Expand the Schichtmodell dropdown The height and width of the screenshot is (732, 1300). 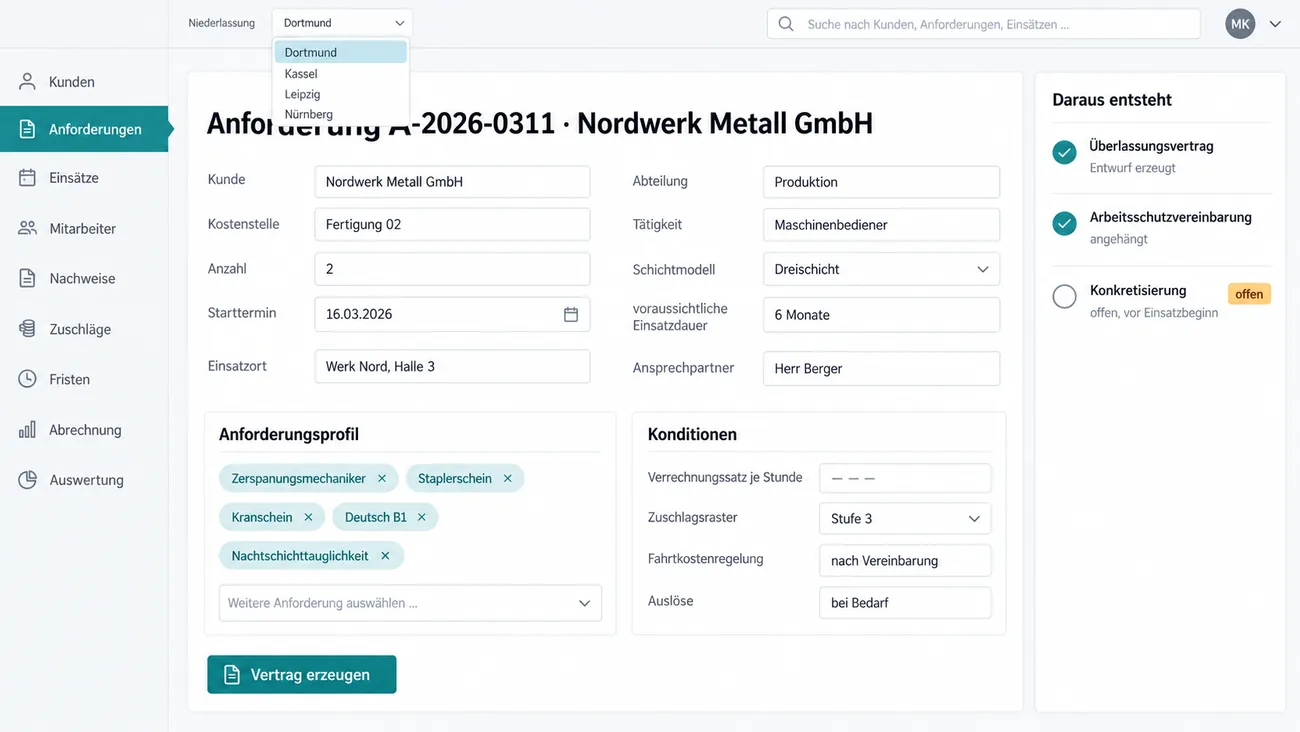point(881,269)
